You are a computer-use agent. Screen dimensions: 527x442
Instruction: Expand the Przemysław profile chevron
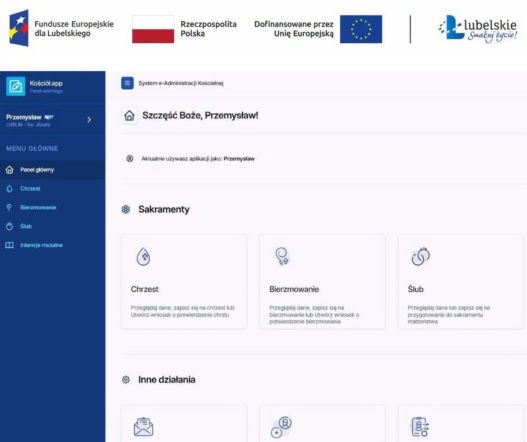(89, 120)
